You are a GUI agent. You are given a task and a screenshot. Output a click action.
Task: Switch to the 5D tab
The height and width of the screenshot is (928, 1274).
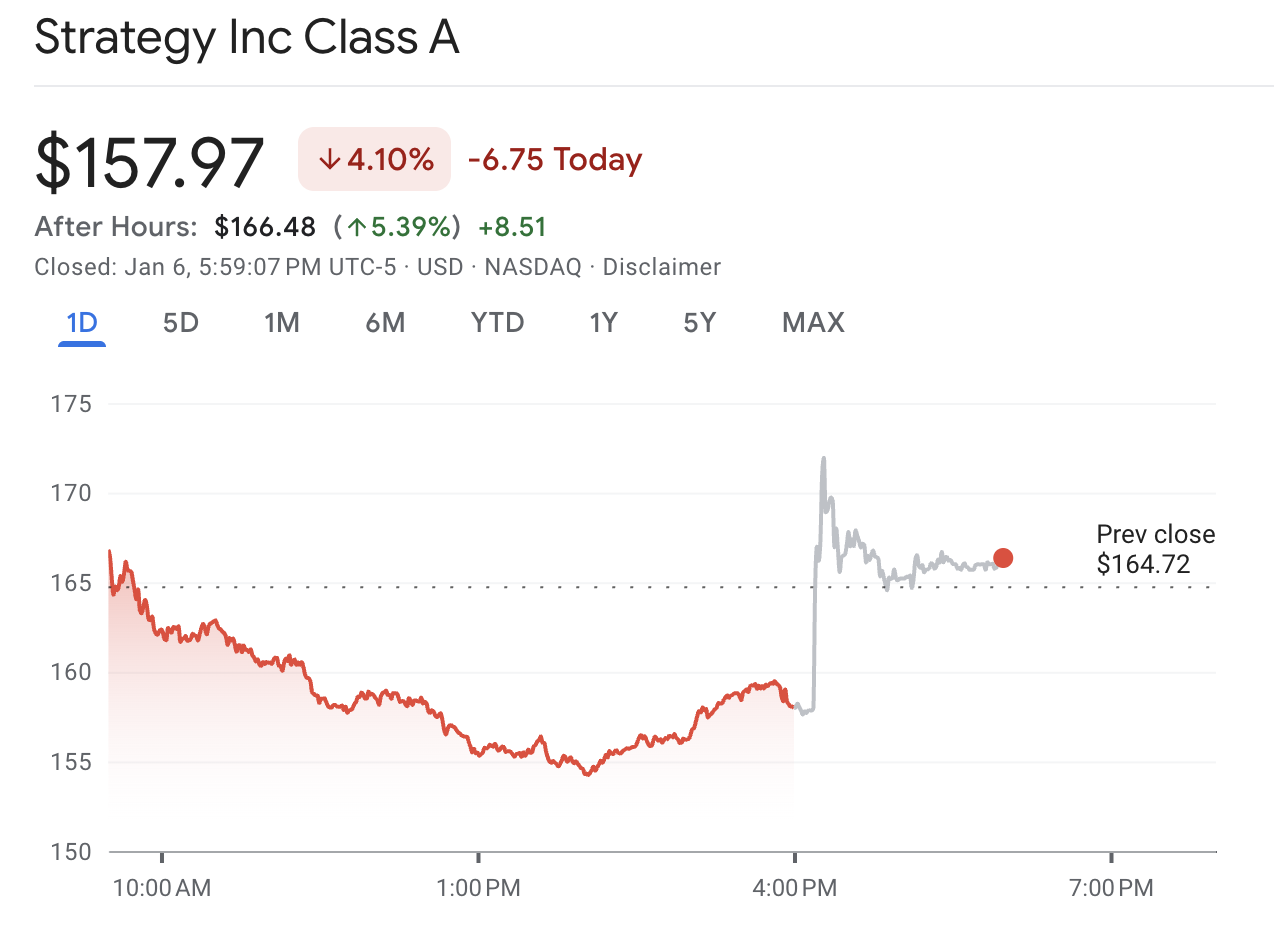tap(180, 322)
